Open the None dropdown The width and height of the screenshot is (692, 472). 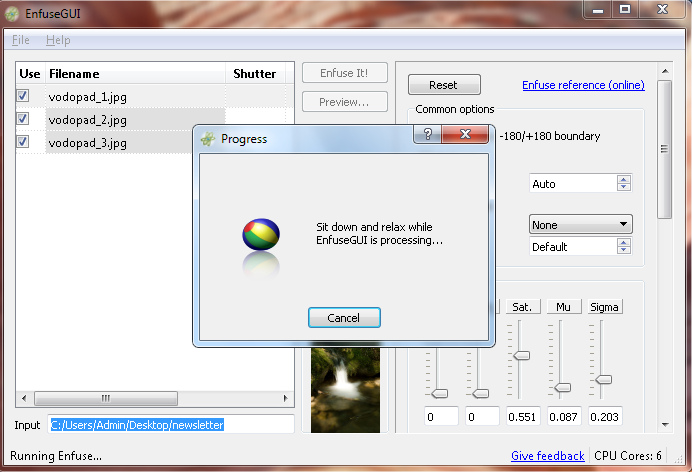coord(580,225)
